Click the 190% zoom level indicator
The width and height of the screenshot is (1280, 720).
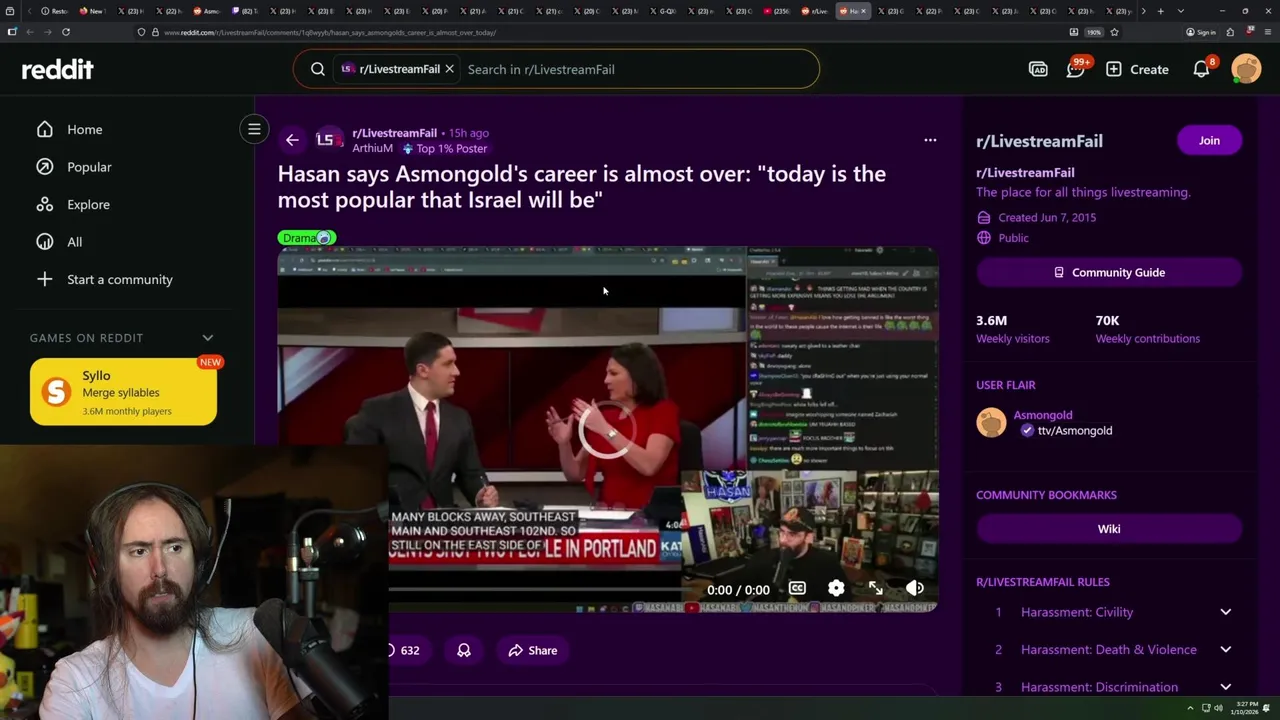(x=1094, y=32)
